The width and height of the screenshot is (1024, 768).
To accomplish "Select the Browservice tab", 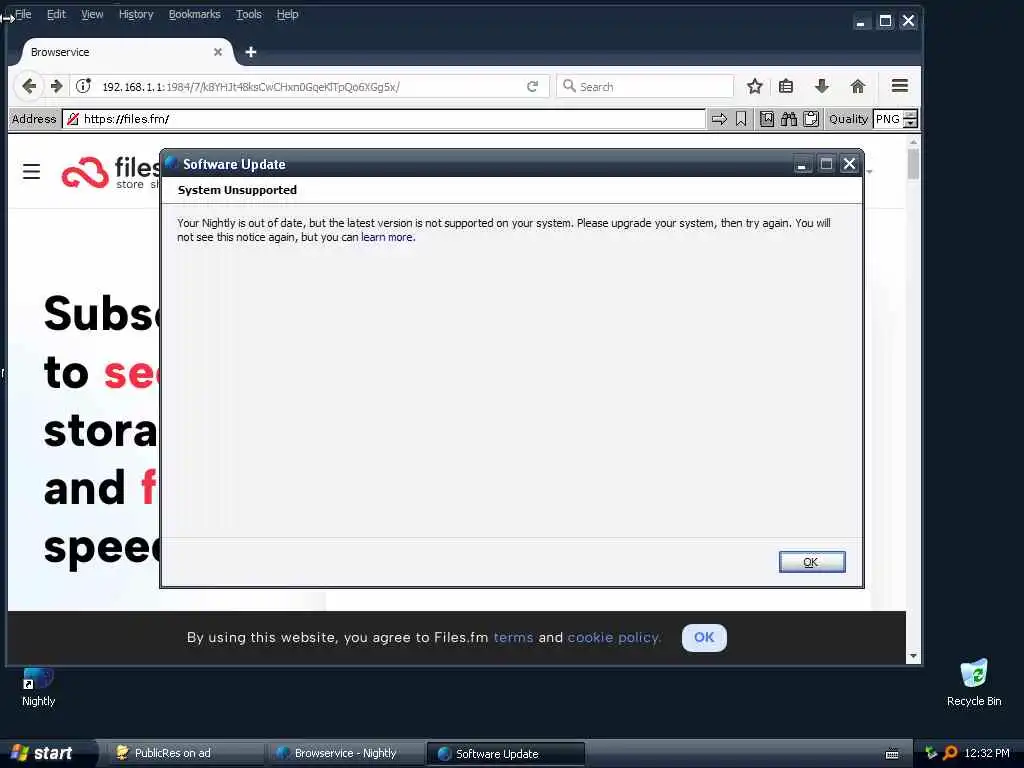I will (124, 52).
